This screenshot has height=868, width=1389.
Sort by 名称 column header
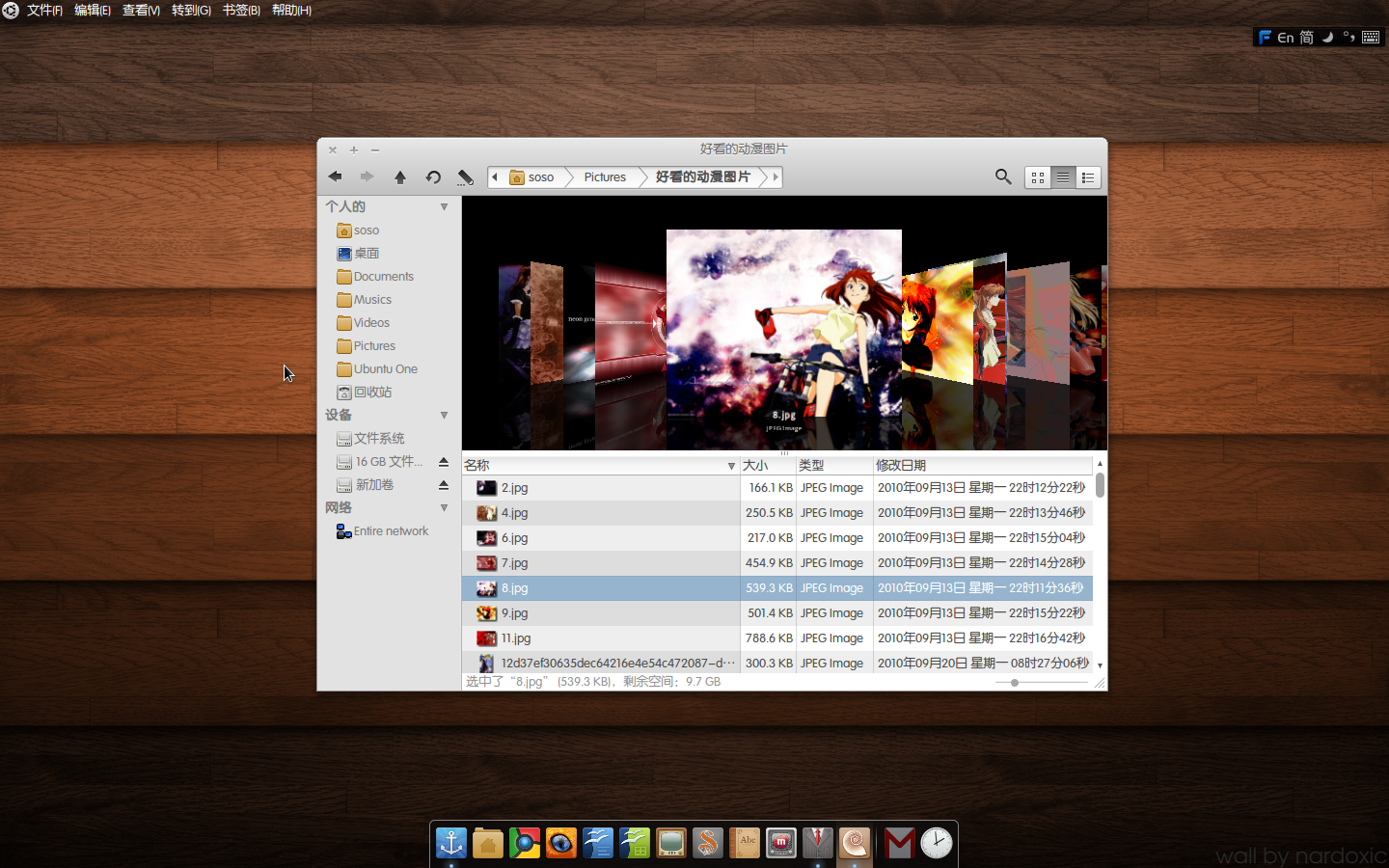(x=600, y=466)
